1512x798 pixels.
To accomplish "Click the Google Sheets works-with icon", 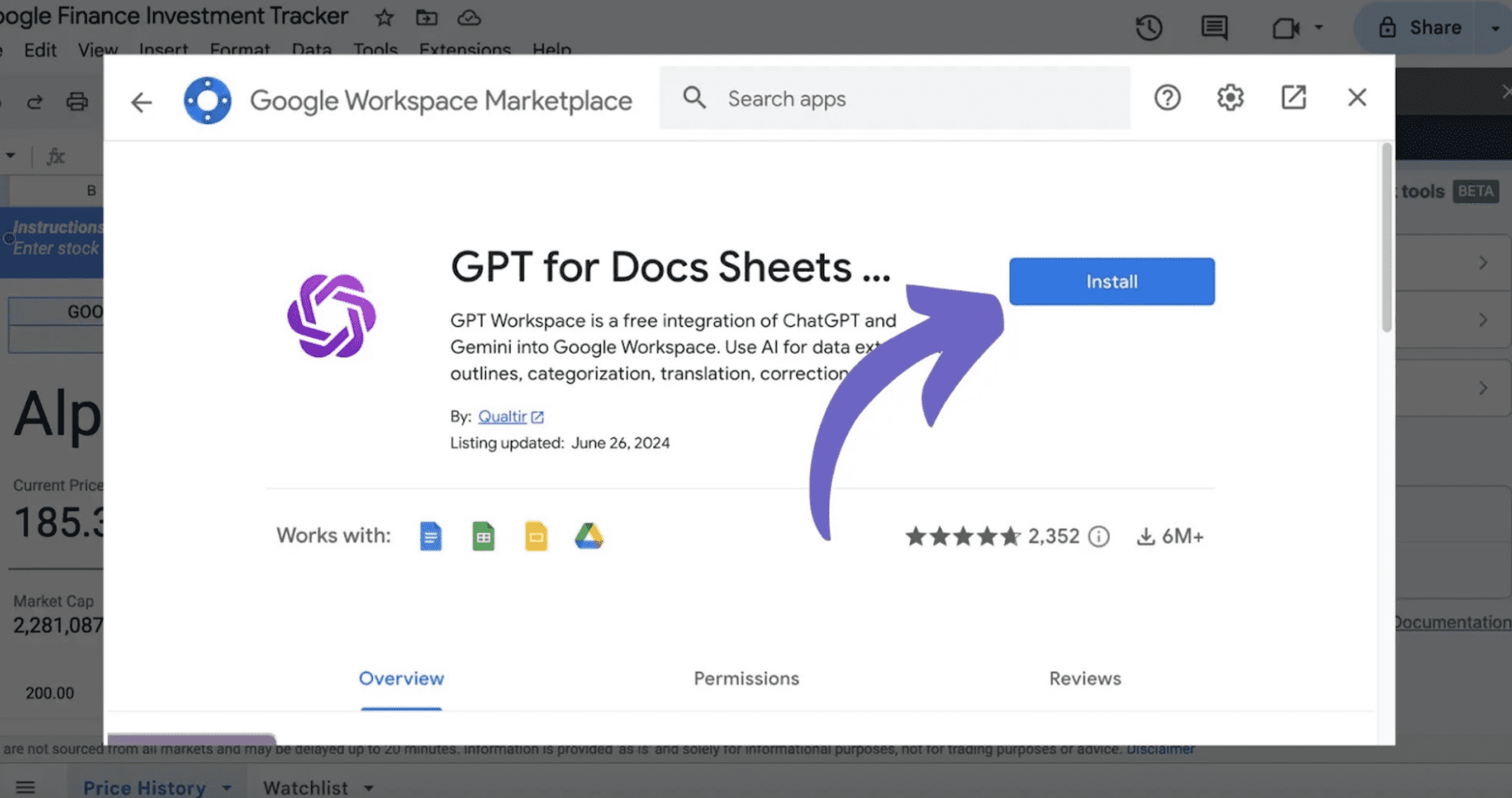I will tap(483, 536).
